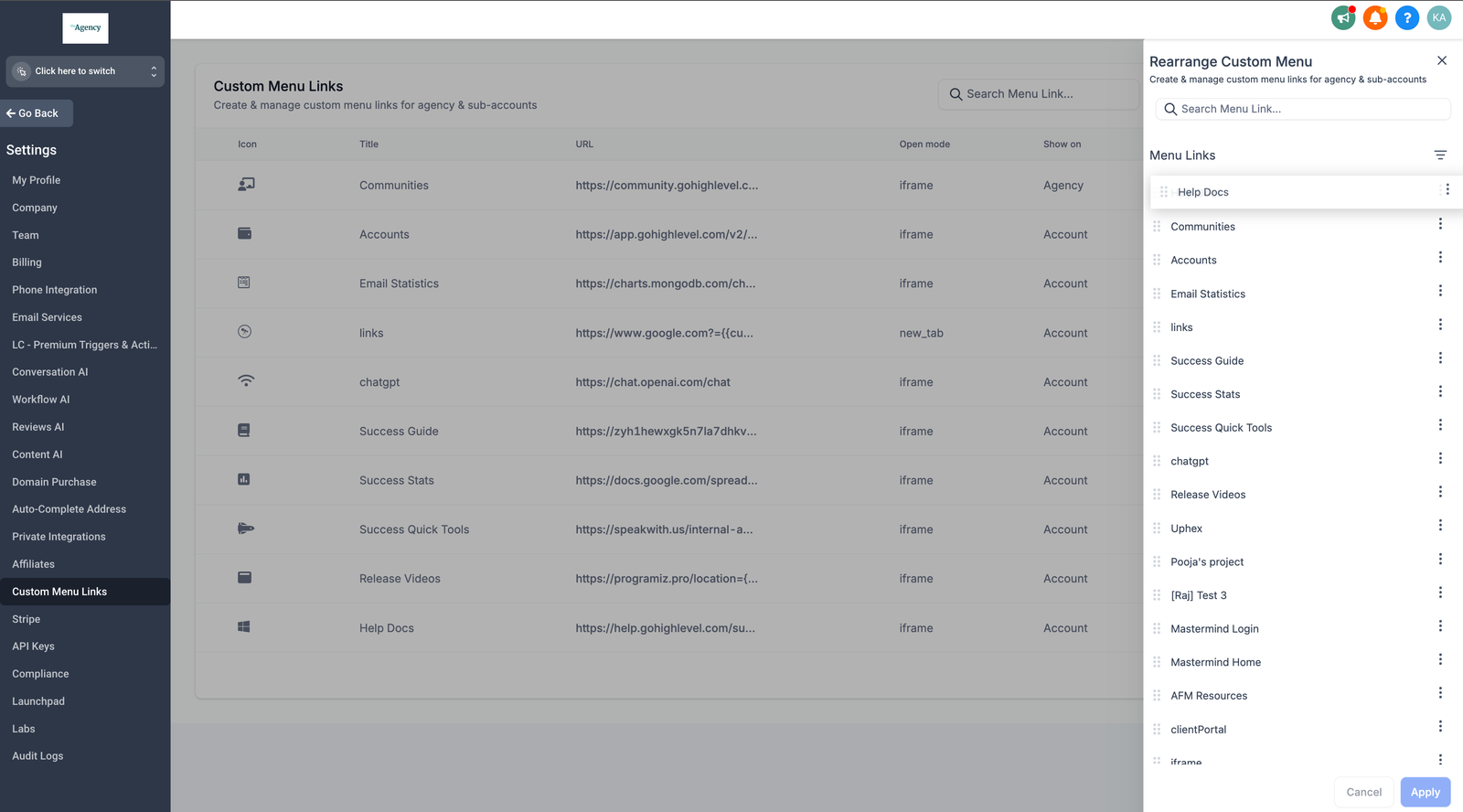1463x812 pixels.
Task: Open the three-dot menu for Accounts
Action: click(1440, 258)
